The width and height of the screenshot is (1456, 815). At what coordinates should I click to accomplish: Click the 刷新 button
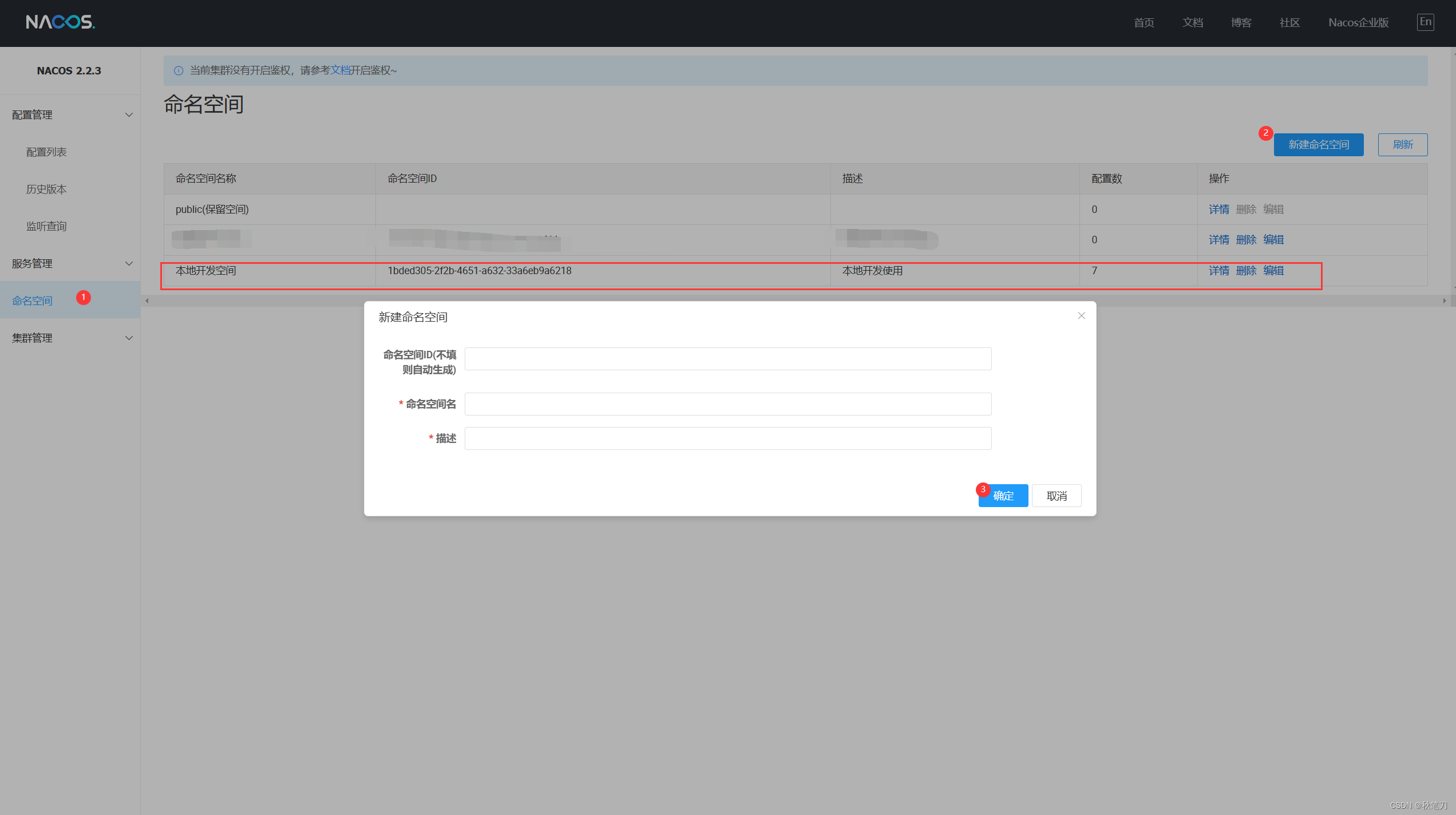pos(1402,145)
